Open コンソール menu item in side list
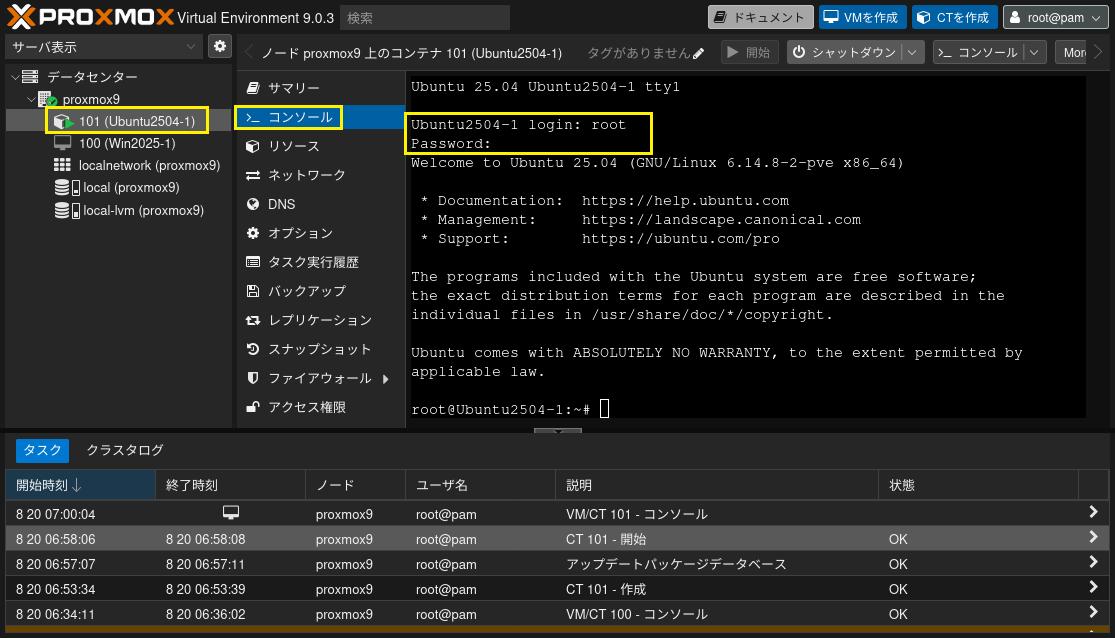Image resolution: width=1115 pixels, height=638 pixels. pyautogui.click(x=320, y=117)
